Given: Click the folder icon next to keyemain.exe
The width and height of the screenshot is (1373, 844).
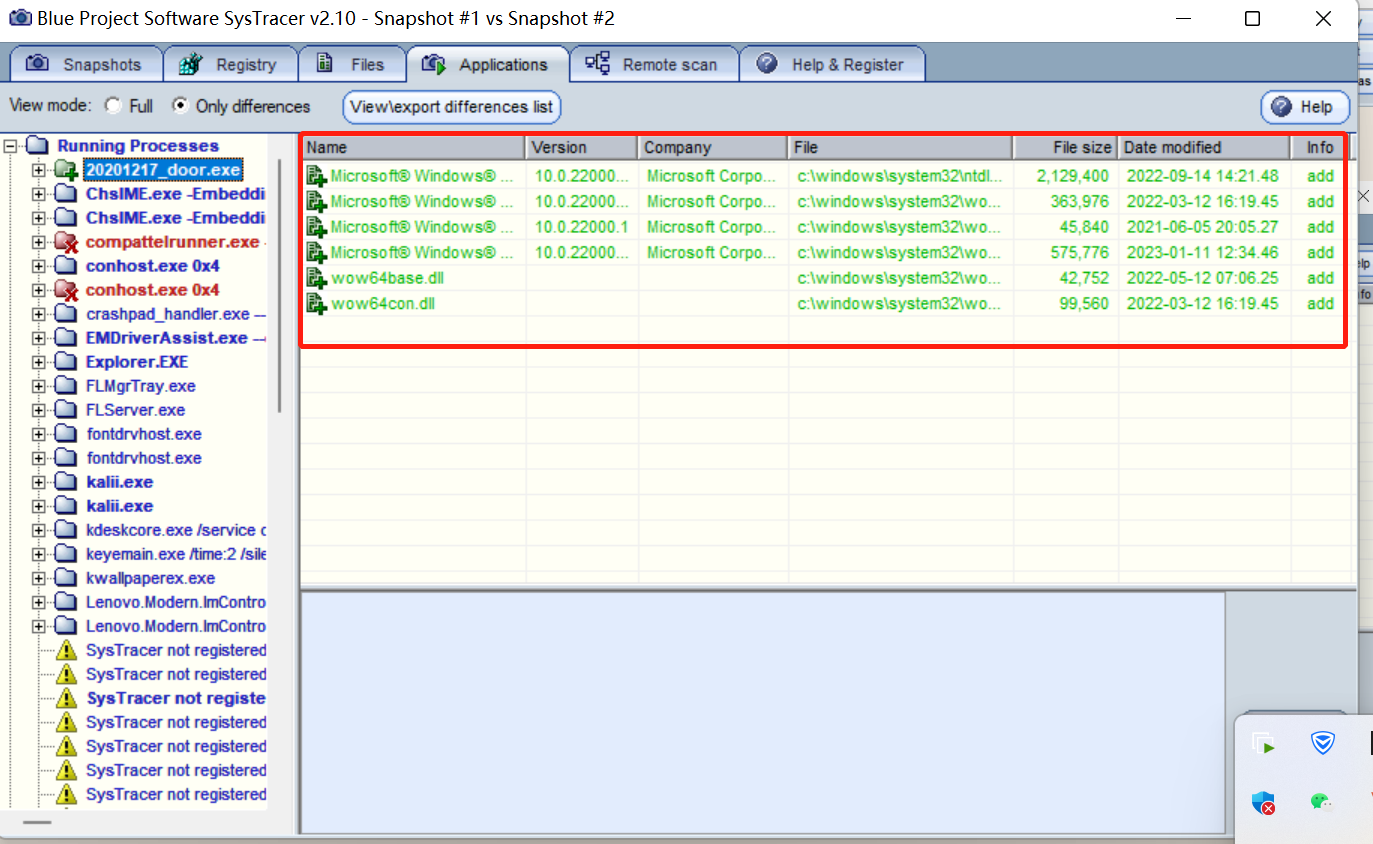Looking at the screenshot, I should click(x=66, y=554).
